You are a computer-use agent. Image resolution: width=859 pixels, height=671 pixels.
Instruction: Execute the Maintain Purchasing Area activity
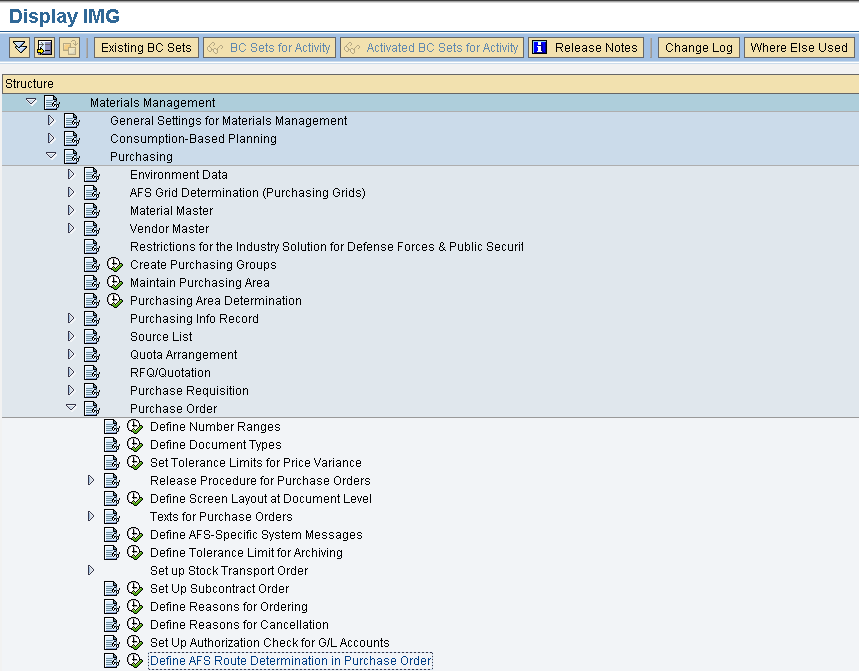click(x=115, y=282)
